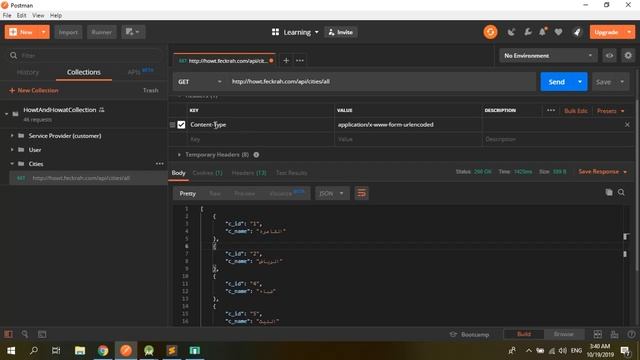Switch to Browse mode toggle
Screen dimensions: 640x360
tap(564, 334)
